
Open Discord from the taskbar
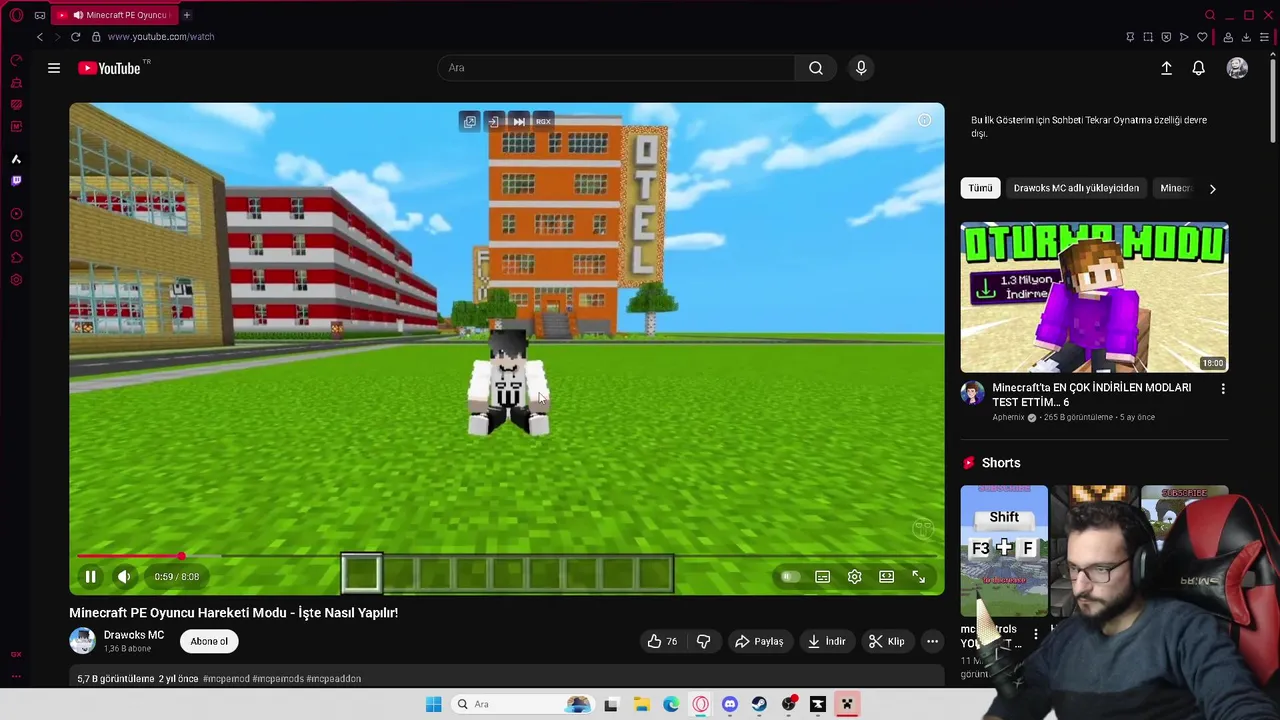pos(730,704)
